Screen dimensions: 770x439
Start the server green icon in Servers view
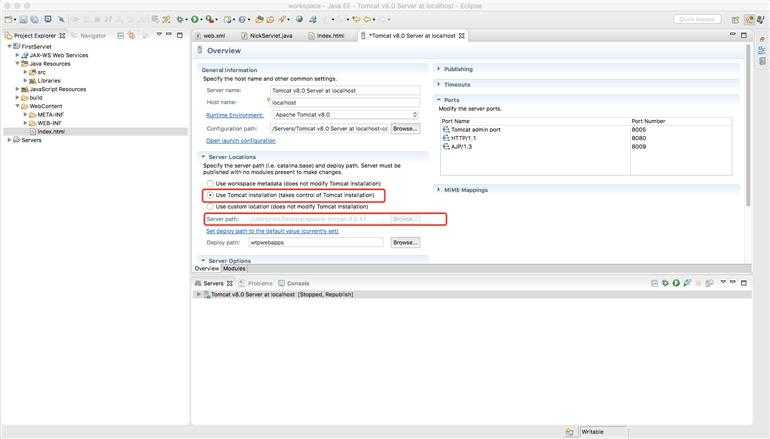tap(676, 283)
